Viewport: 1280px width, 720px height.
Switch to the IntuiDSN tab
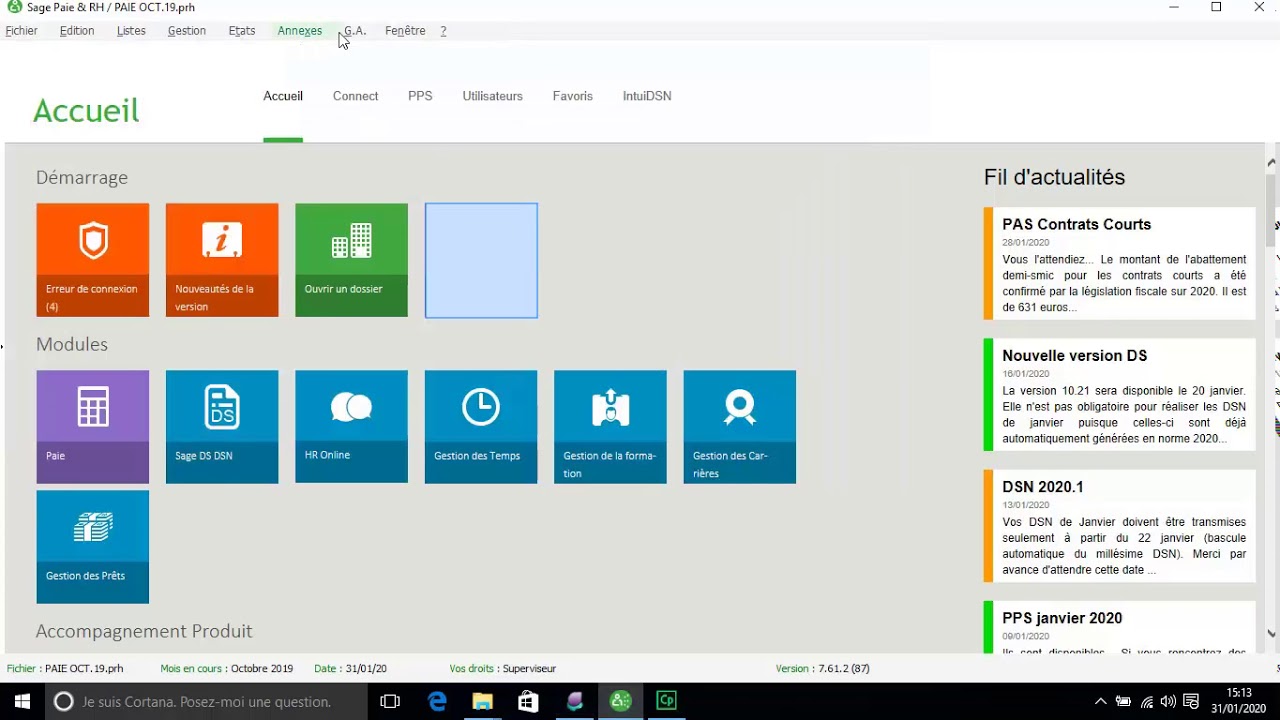647,96
